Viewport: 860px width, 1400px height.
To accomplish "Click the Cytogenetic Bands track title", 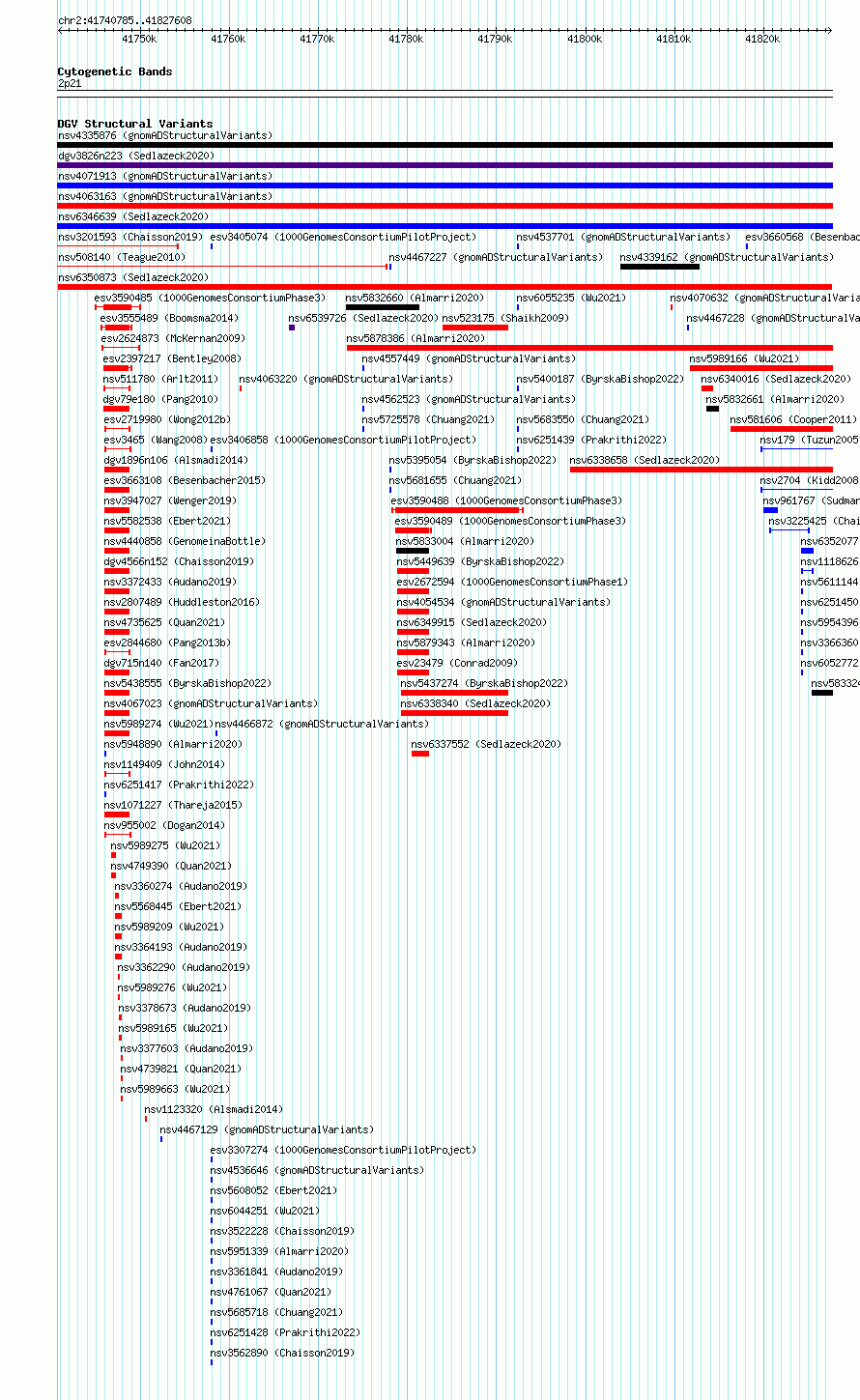I will click(x=115, y=71).
